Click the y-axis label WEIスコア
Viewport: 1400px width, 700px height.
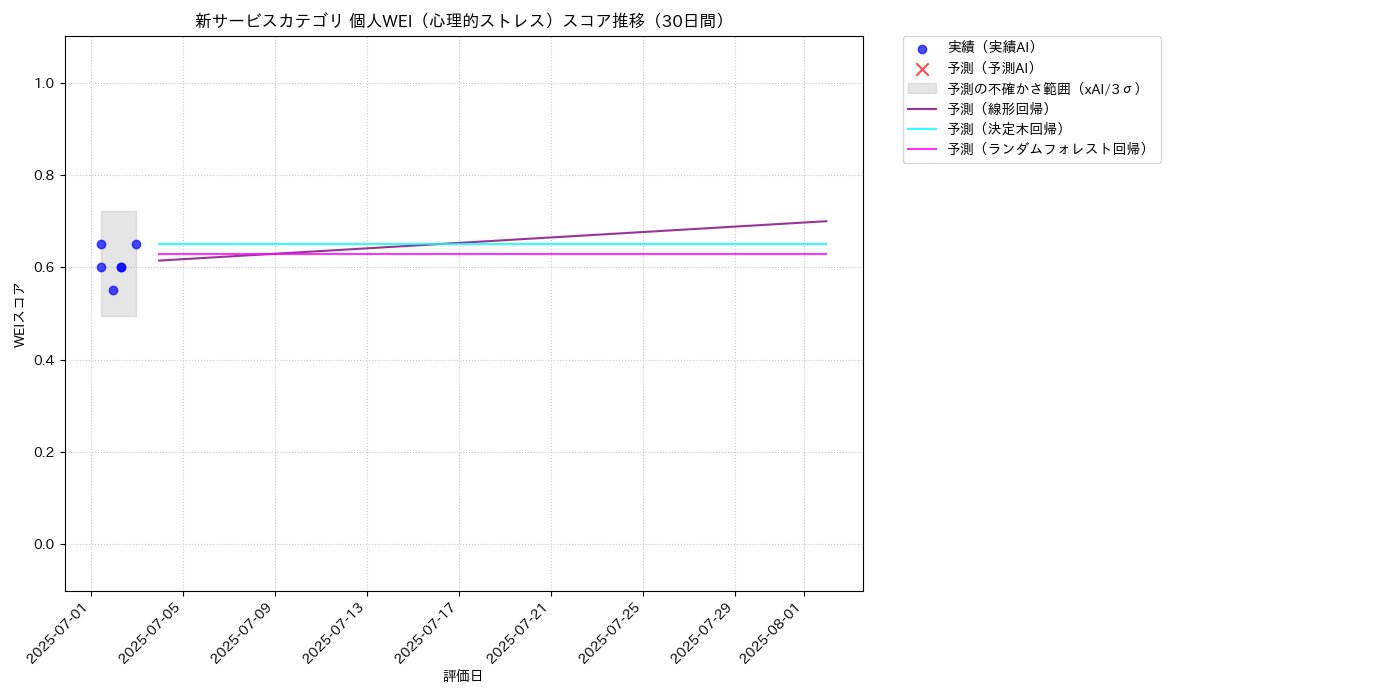click(19, 315)
